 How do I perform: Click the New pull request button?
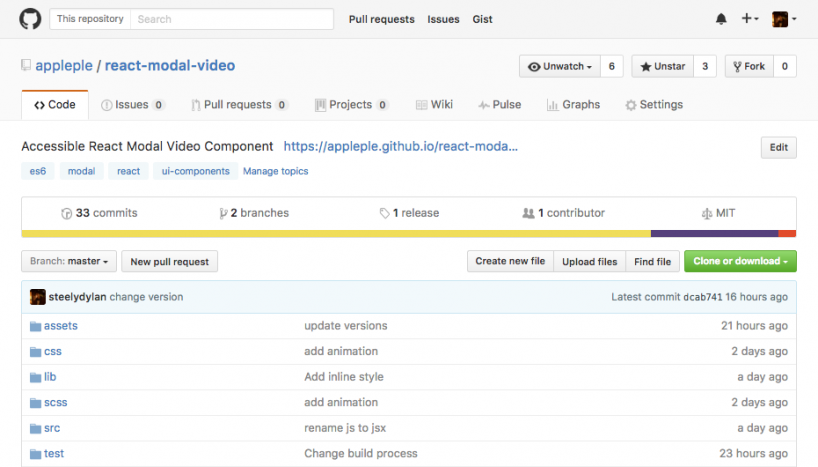169,261
